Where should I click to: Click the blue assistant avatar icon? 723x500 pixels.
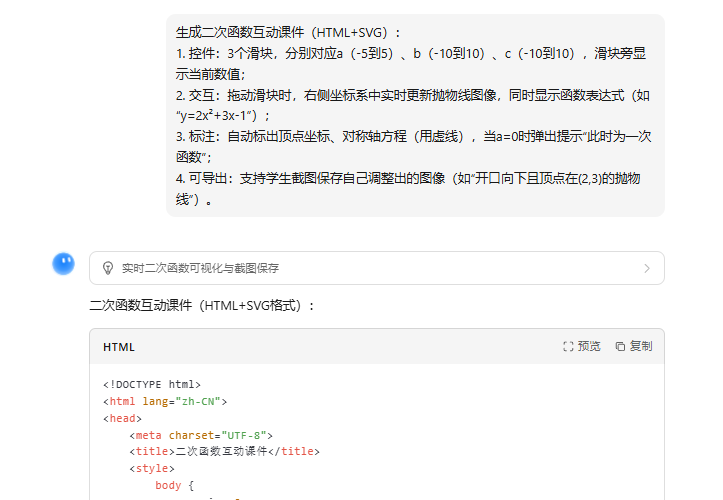point(63,264)
